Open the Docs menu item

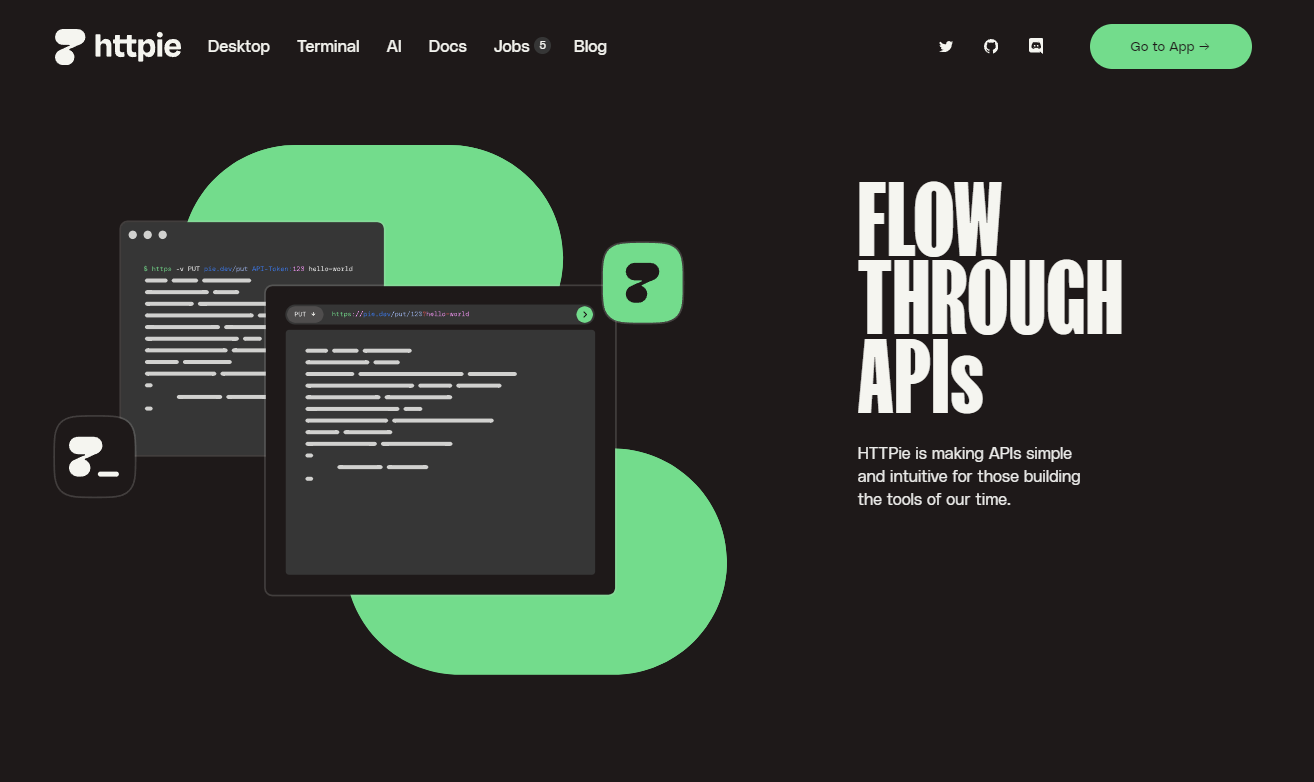(448, 46)
